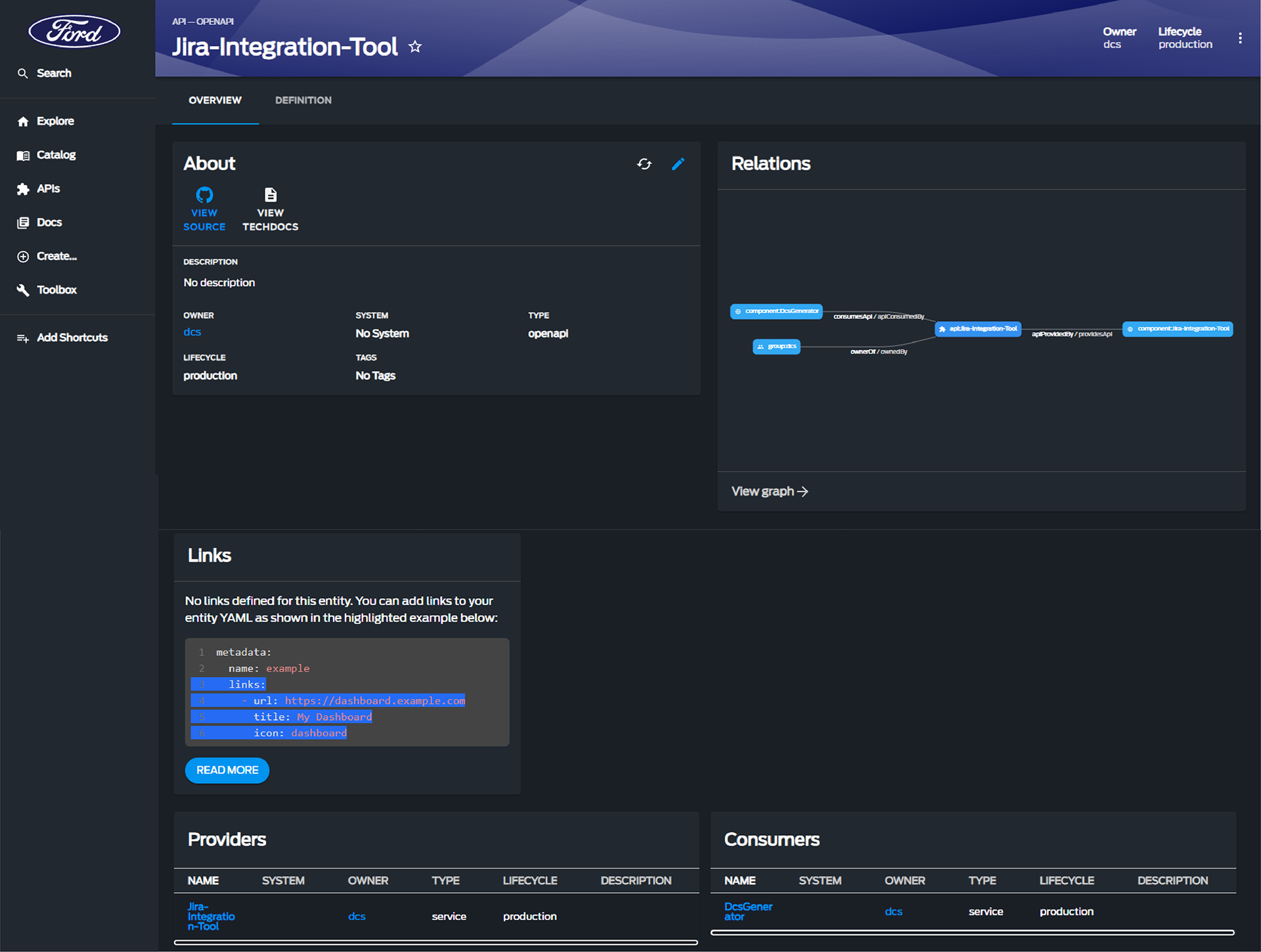The height and width of the screenshot is (952, 1261).
Task: Open DcsGenerator link in Consumers table
Action: [748, 911]
